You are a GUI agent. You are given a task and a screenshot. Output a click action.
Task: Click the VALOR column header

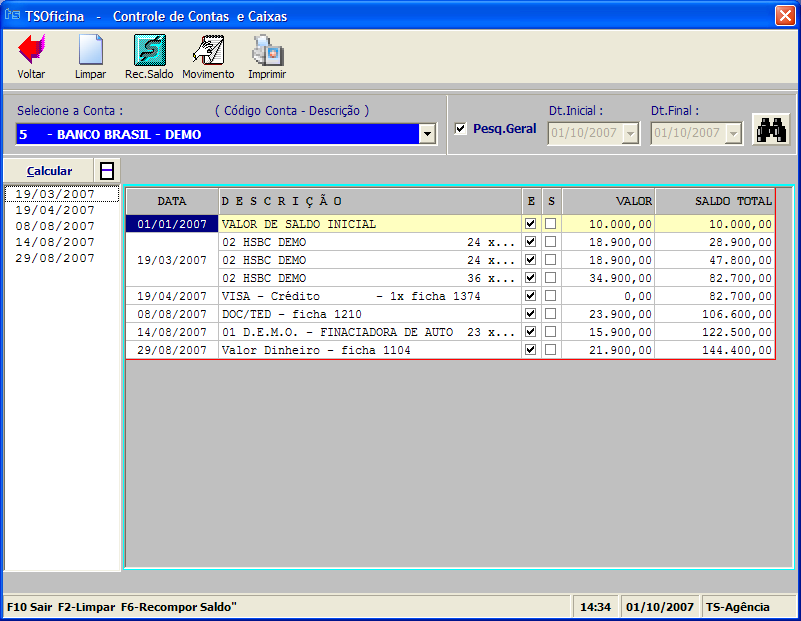[x=609, y=201]
